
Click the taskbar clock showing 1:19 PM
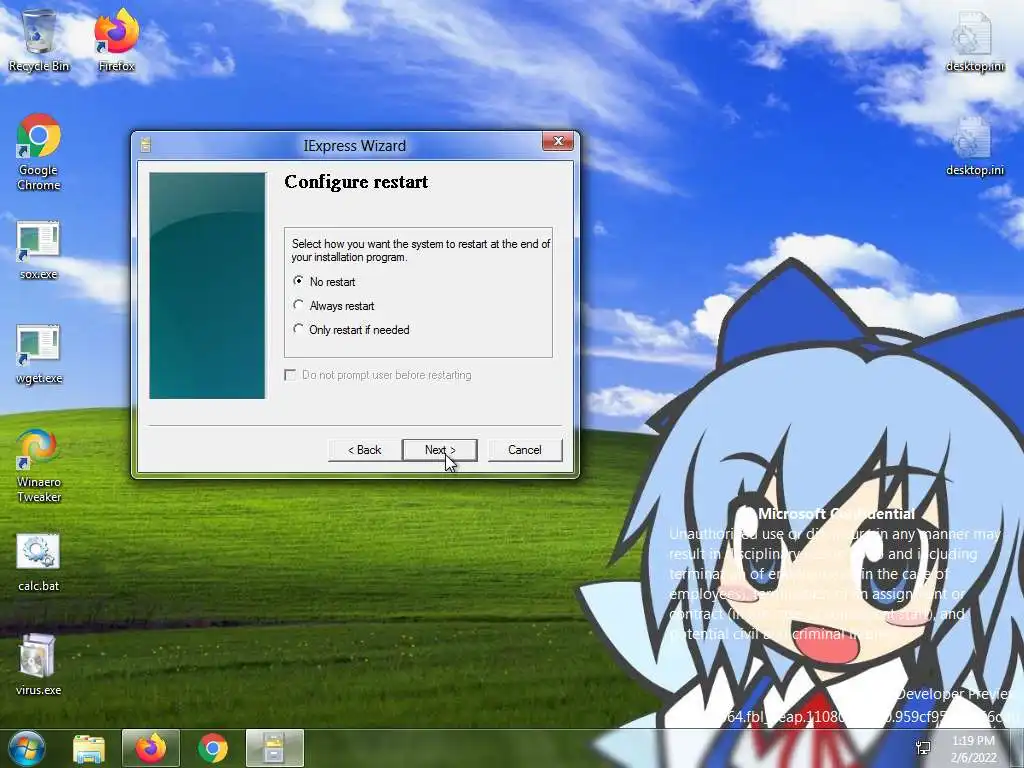pyautogui.click(x=973, y=749)
